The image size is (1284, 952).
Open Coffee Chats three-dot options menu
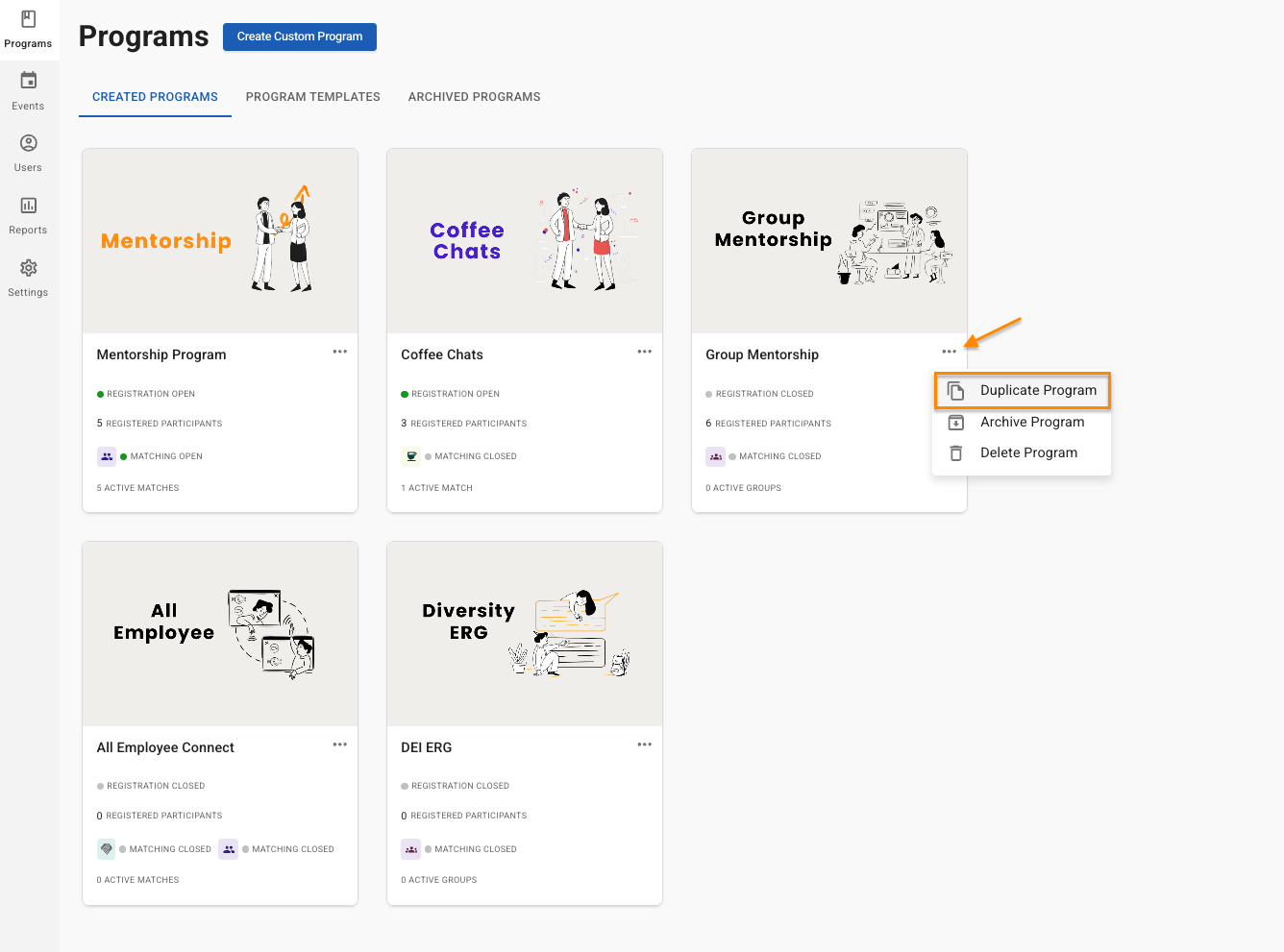pos(645,352)
